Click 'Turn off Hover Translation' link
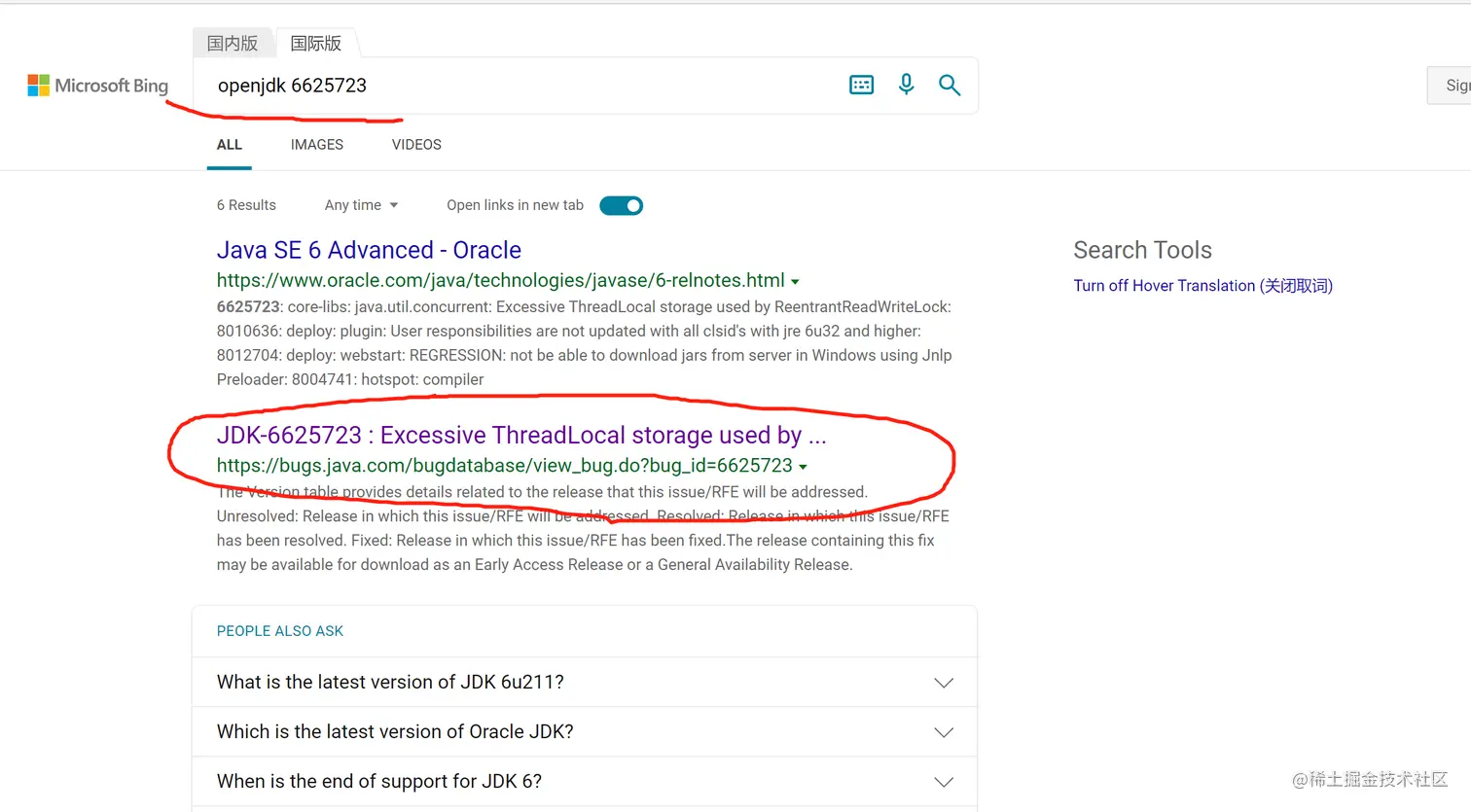Viewport: 1471px width, 812px height. (x=1202, y=285)
